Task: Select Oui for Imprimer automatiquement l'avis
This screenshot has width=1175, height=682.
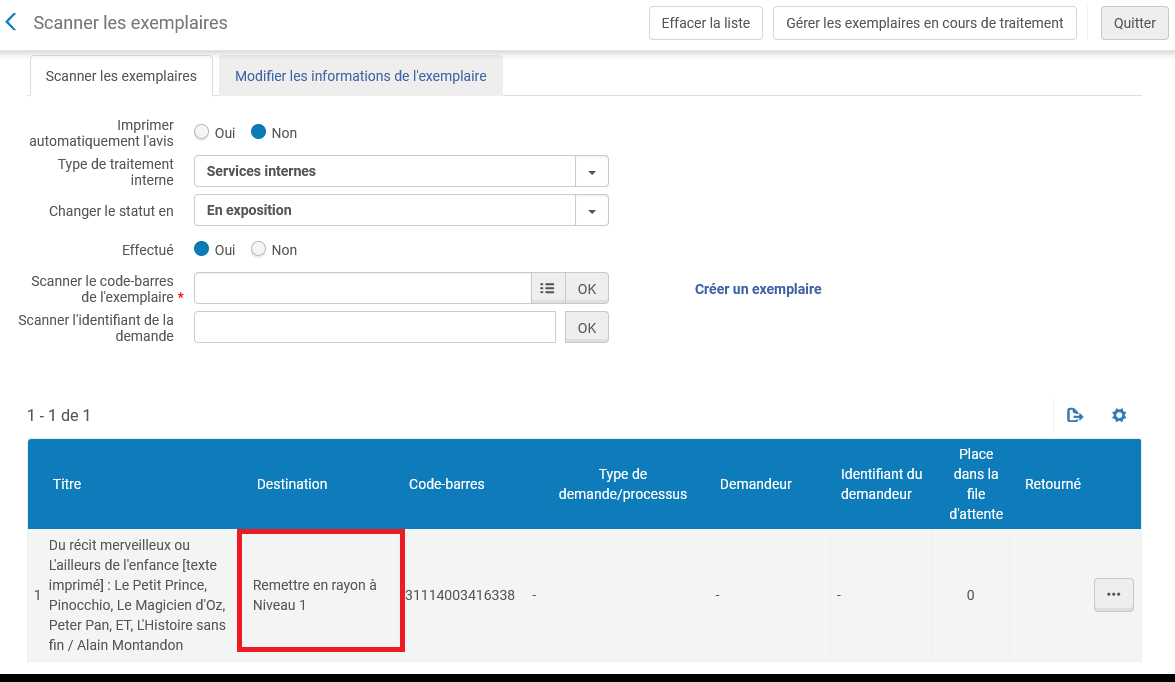Action: pos(202,132)
